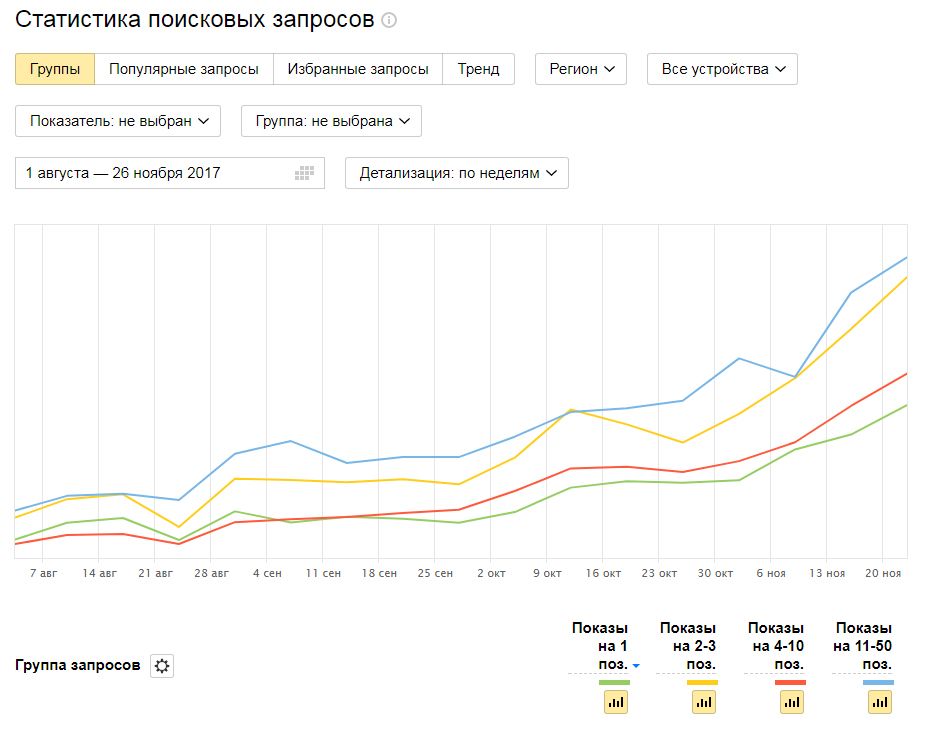Expand the Все устройства device filter
925x730 pixels.
[722, 69]
